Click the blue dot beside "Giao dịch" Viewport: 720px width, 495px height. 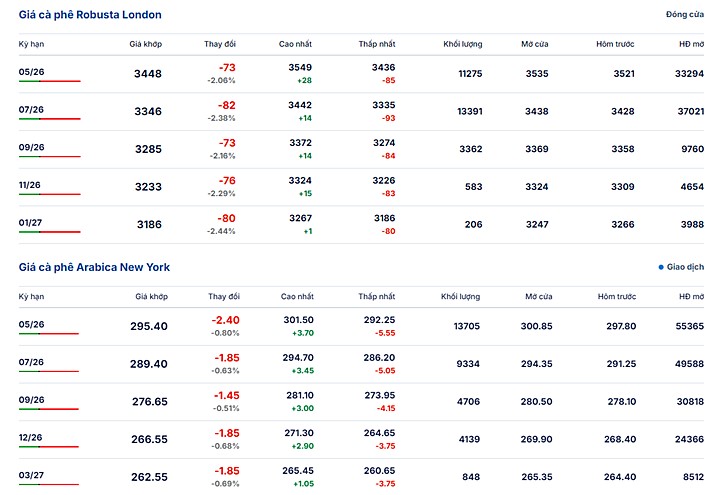pos(661,268)
